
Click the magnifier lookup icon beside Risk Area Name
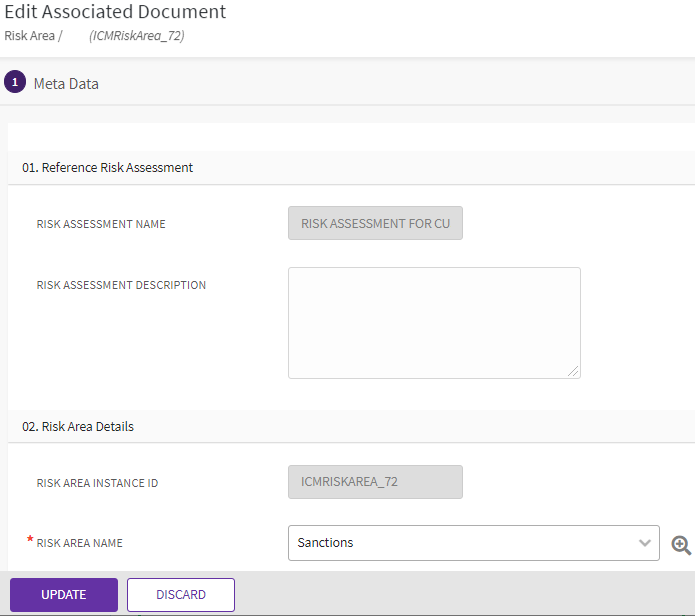pyautogui.click(x=681, y=544)
